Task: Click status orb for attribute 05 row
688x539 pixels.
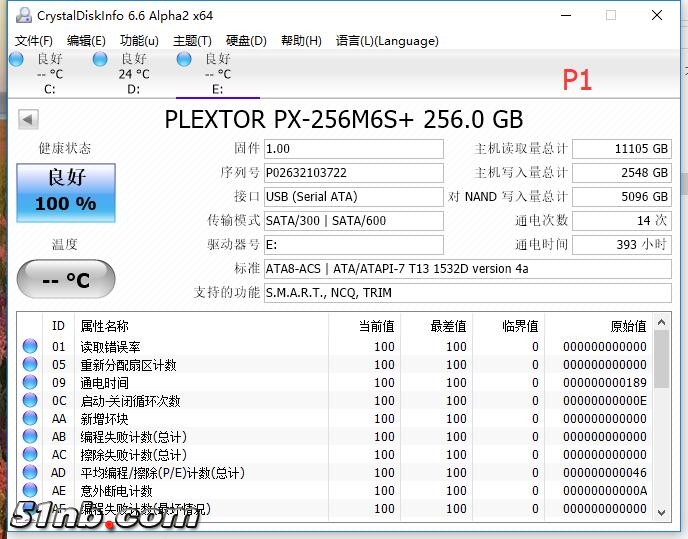Action: pyautogui.click(x=30, y=365)
